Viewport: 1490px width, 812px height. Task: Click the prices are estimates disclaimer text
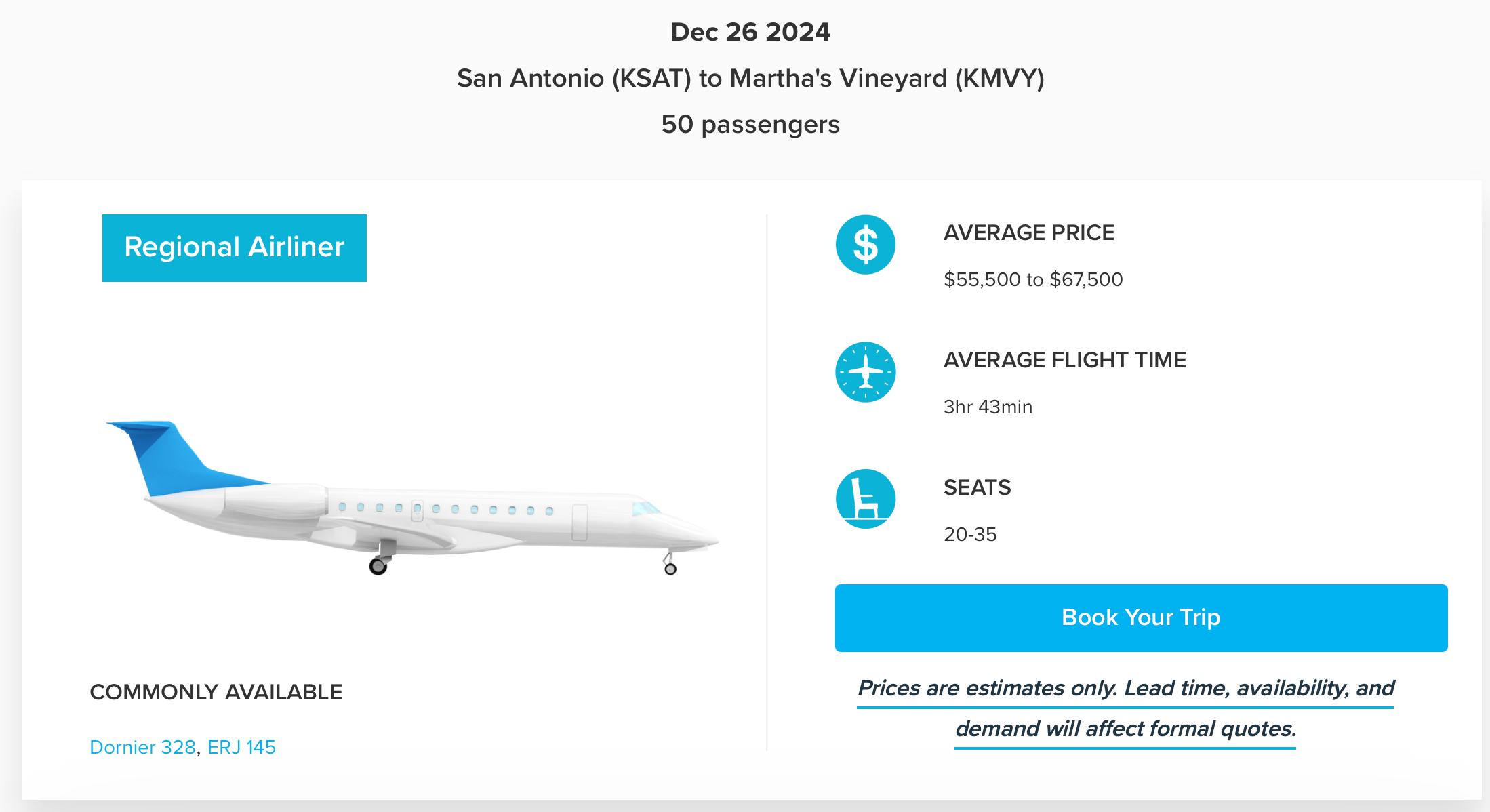coord(1125,709)
